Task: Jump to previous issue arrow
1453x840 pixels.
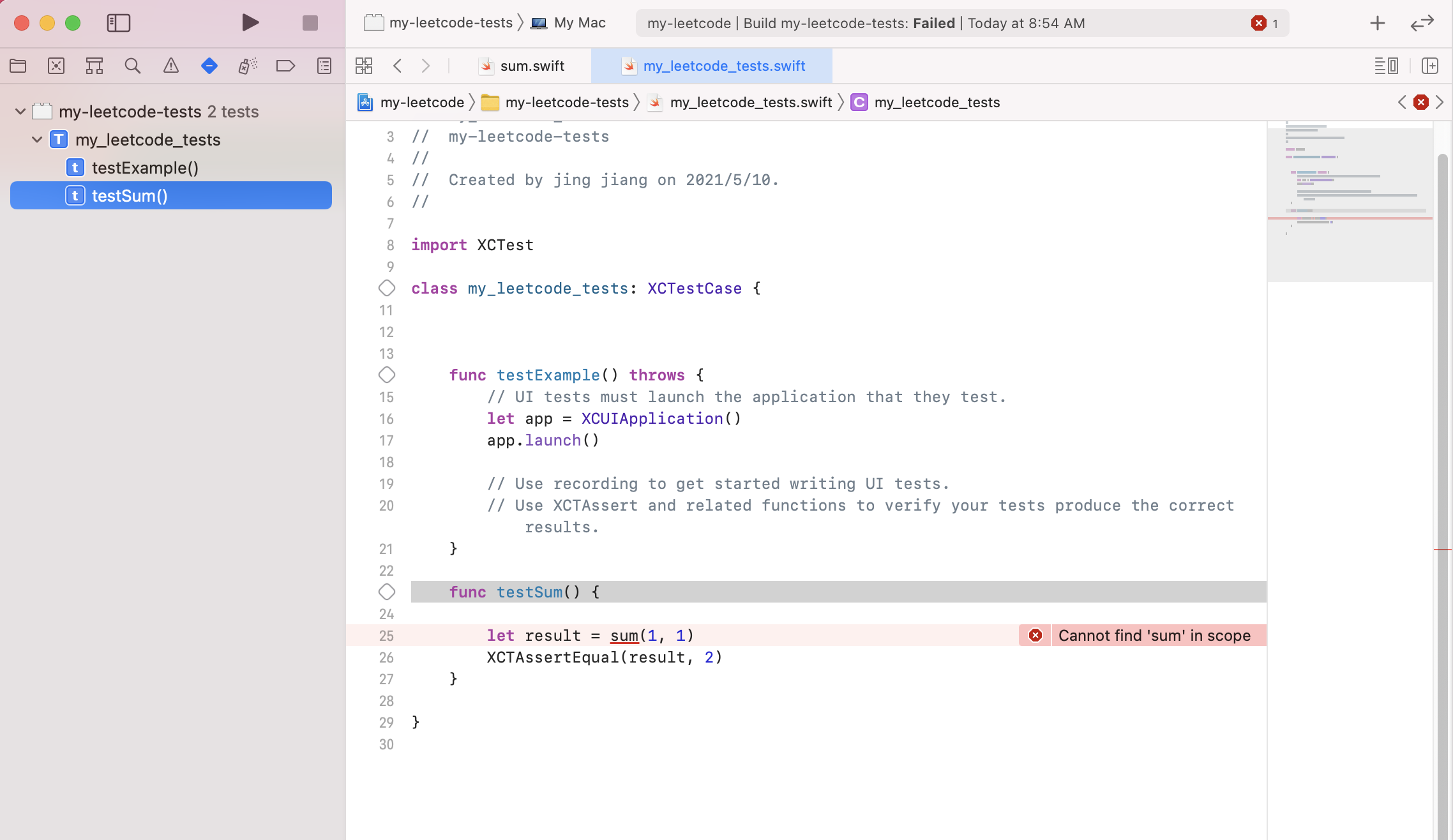Action: [x=1402, y=102]
